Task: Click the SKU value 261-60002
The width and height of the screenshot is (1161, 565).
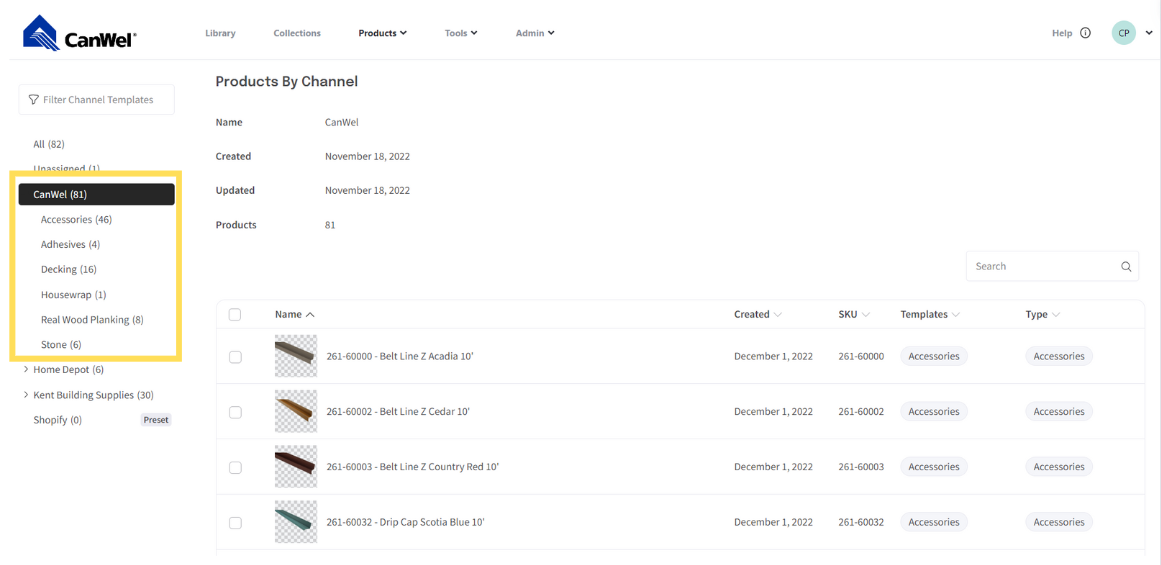Action: pyautogui.click(x=861, y=412)
